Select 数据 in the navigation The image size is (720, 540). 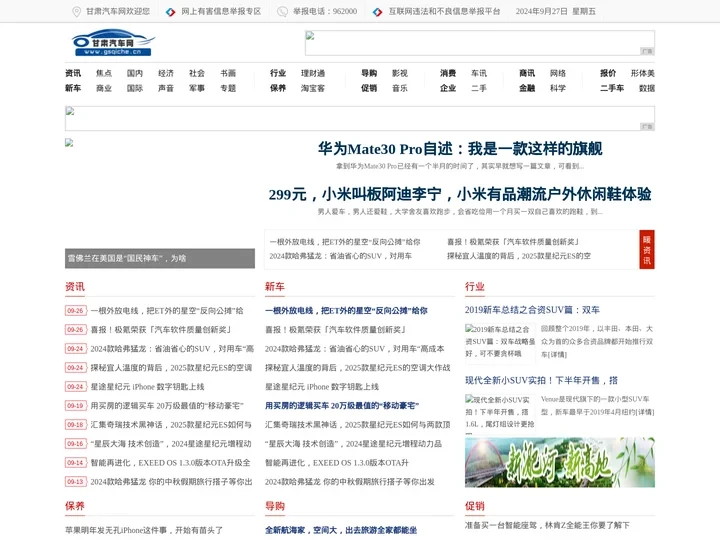coord(647,88)
